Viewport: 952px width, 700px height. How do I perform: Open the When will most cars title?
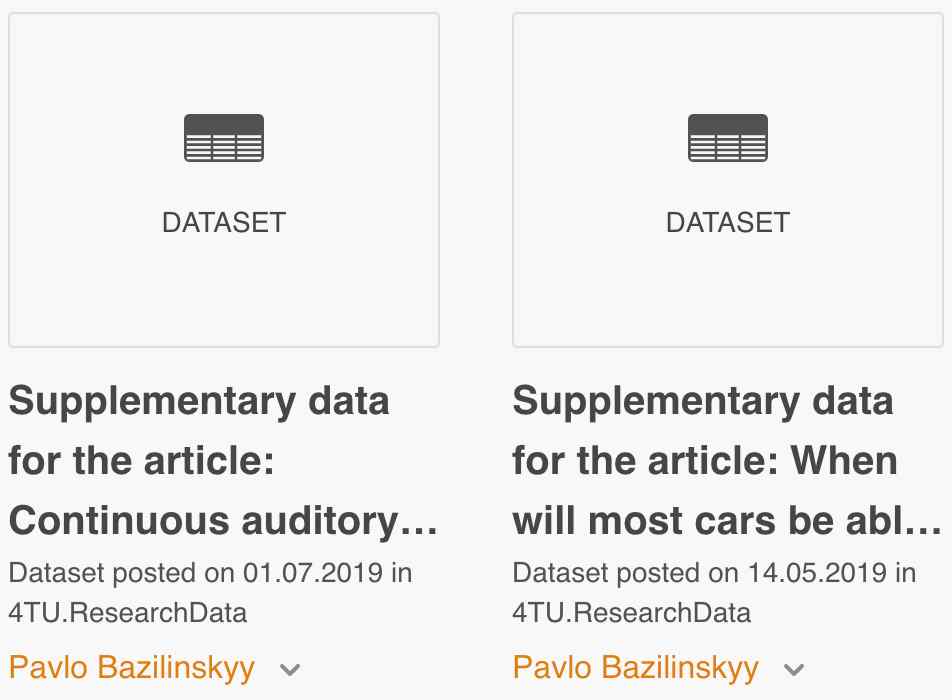tap(727, 461)
